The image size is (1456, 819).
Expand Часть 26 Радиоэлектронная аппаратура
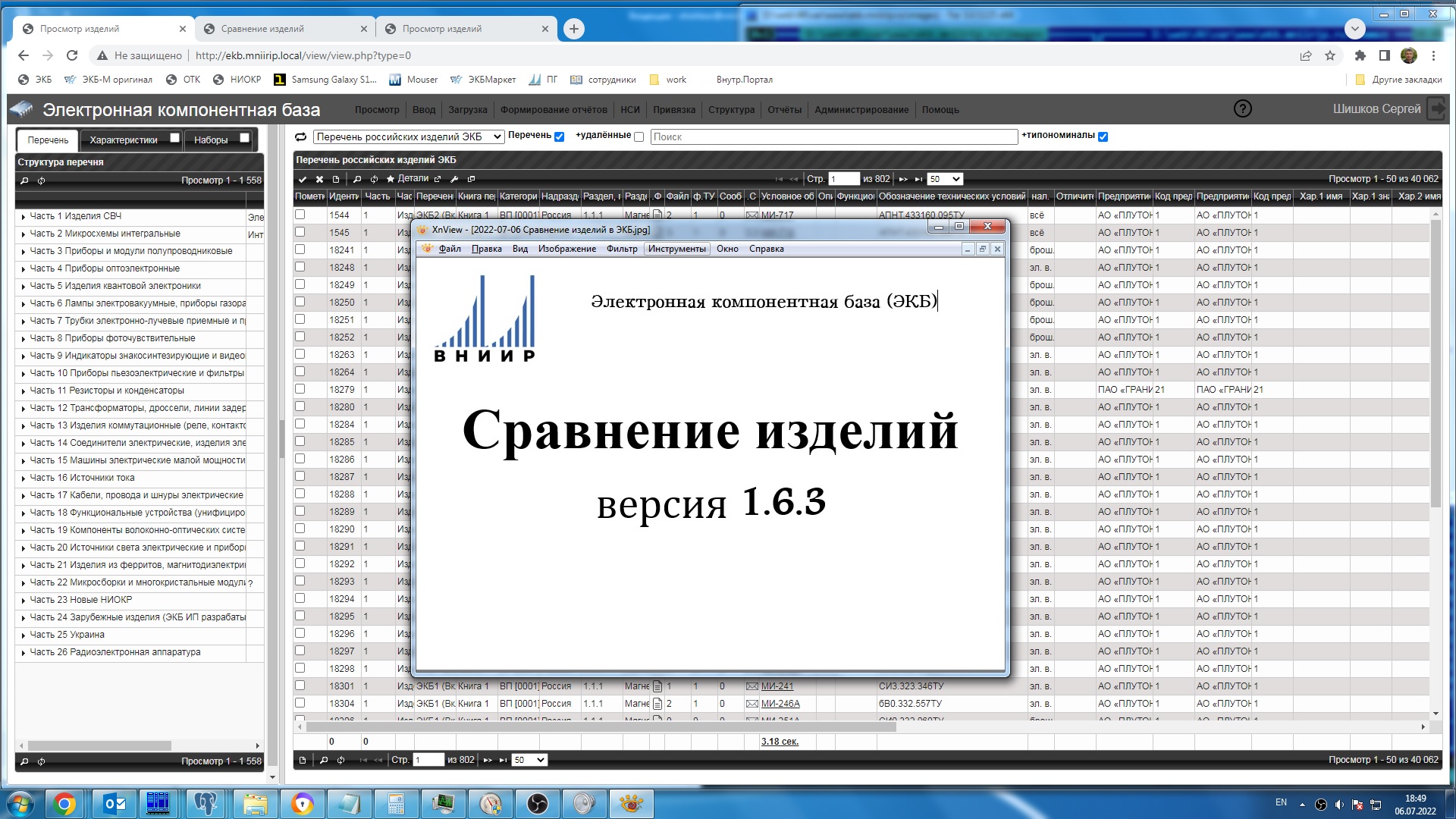(x=24, y=653)
